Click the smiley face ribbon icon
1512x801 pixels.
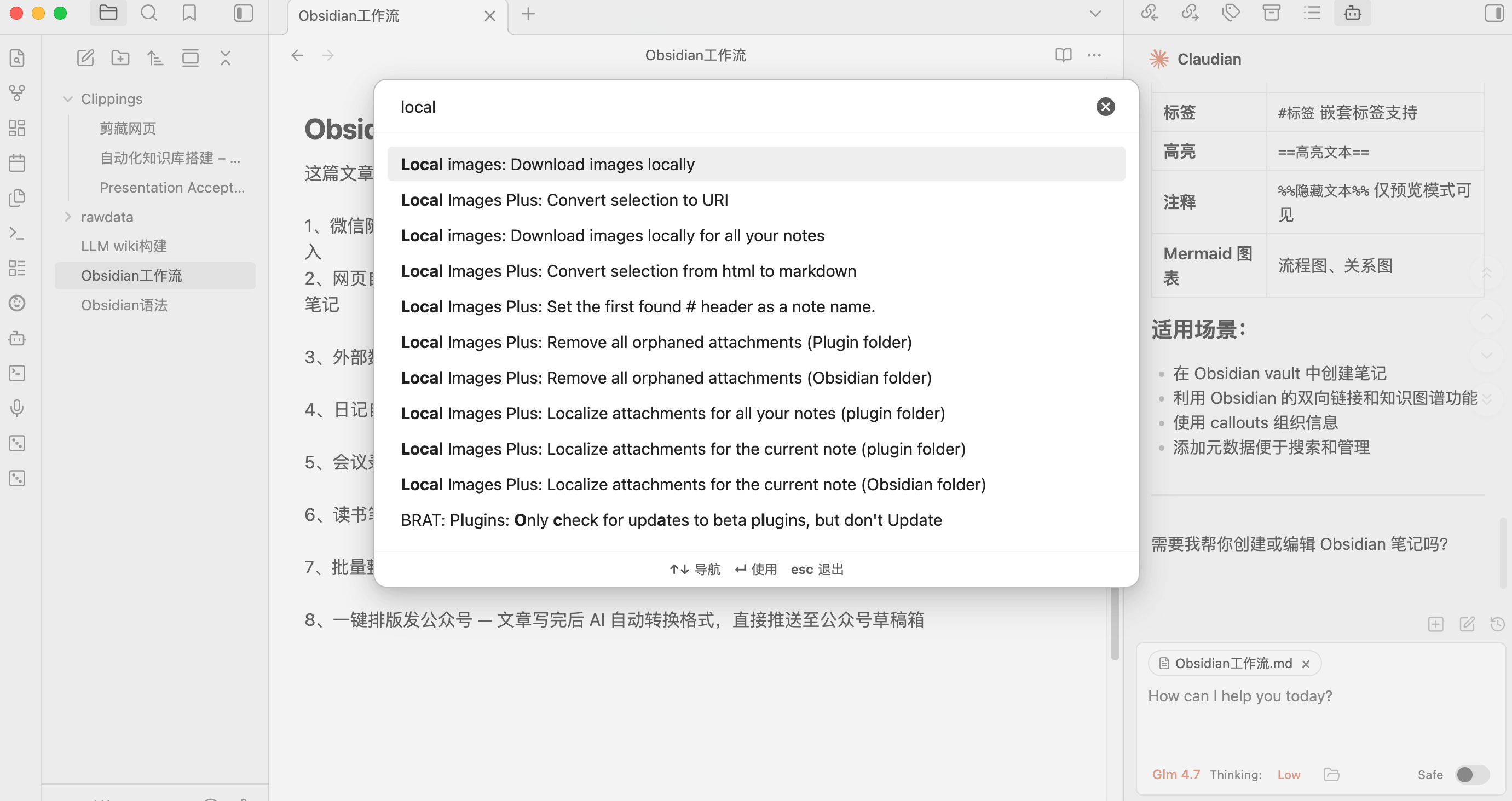17,303
